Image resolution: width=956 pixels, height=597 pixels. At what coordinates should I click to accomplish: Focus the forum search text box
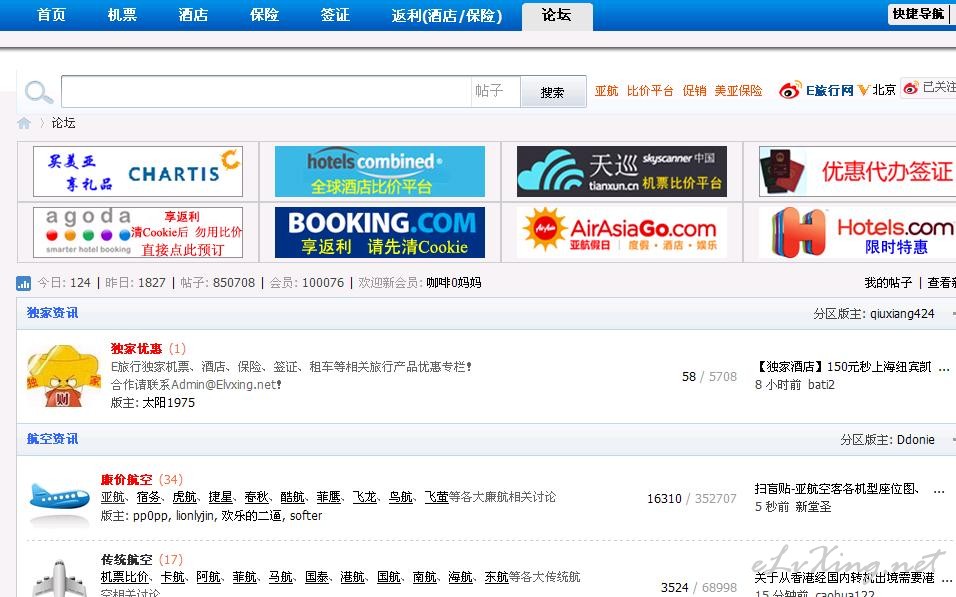(x=266, y=91)
